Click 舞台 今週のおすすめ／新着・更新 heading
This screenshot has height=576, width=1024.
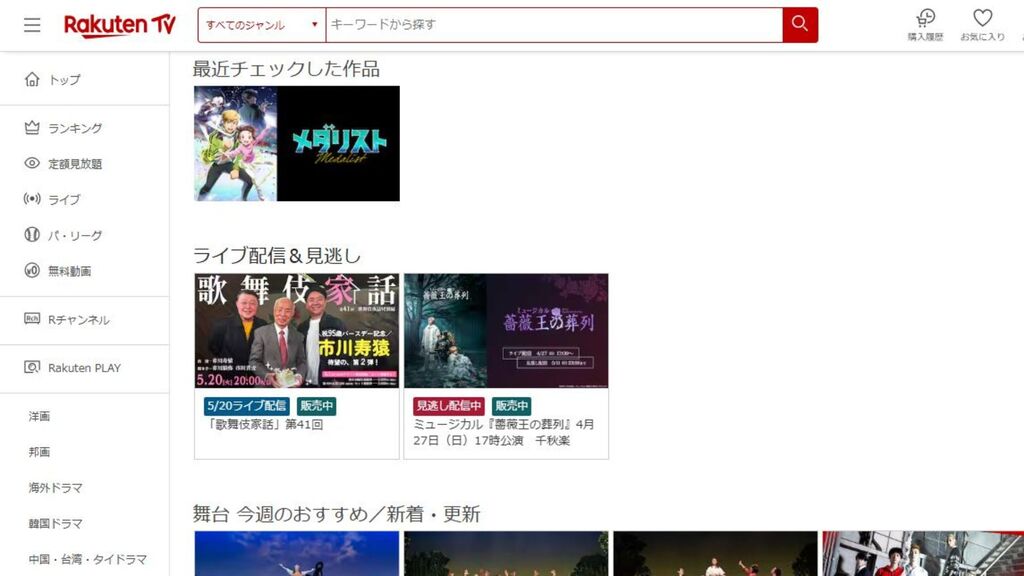coord(336,514)
